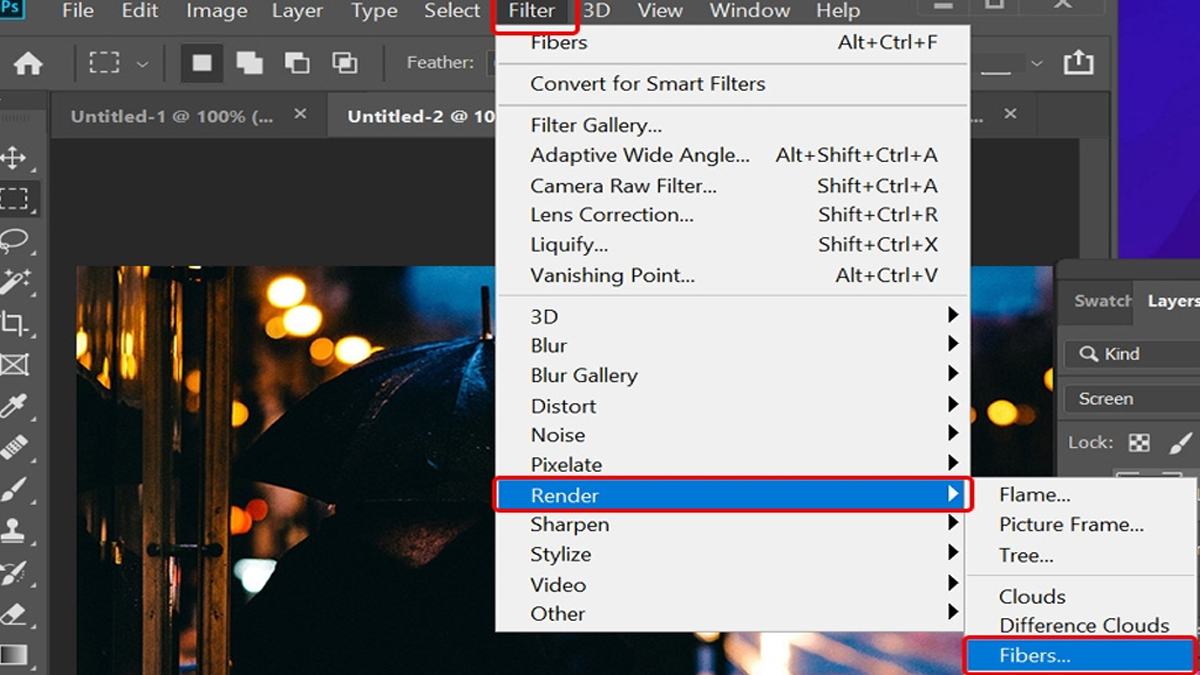Select the Eyedropper tool
The image size is (1200, 675).
(14, 407)
